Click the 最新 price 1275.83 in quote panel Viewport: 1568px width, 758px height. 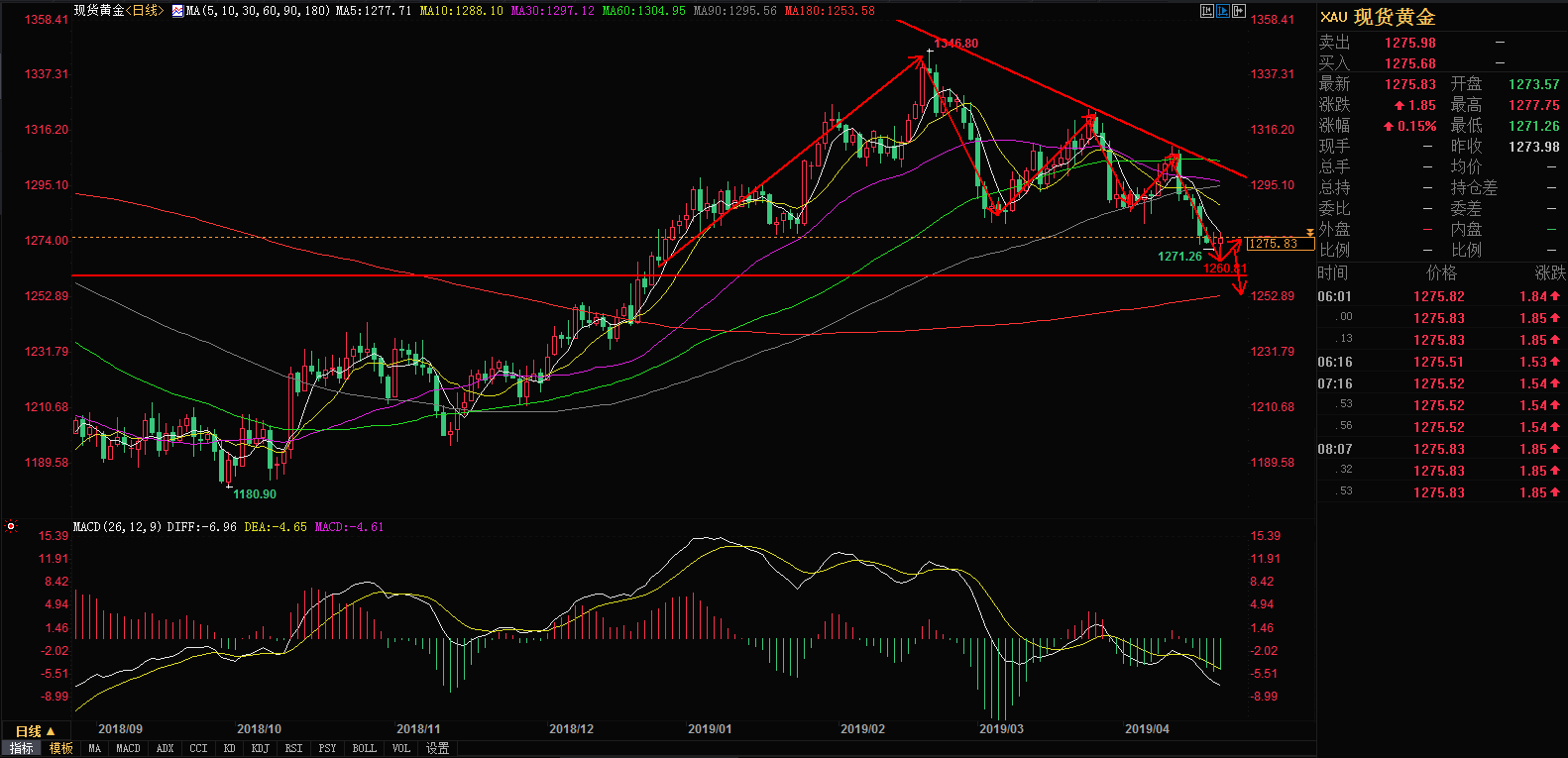(1409, 84)
